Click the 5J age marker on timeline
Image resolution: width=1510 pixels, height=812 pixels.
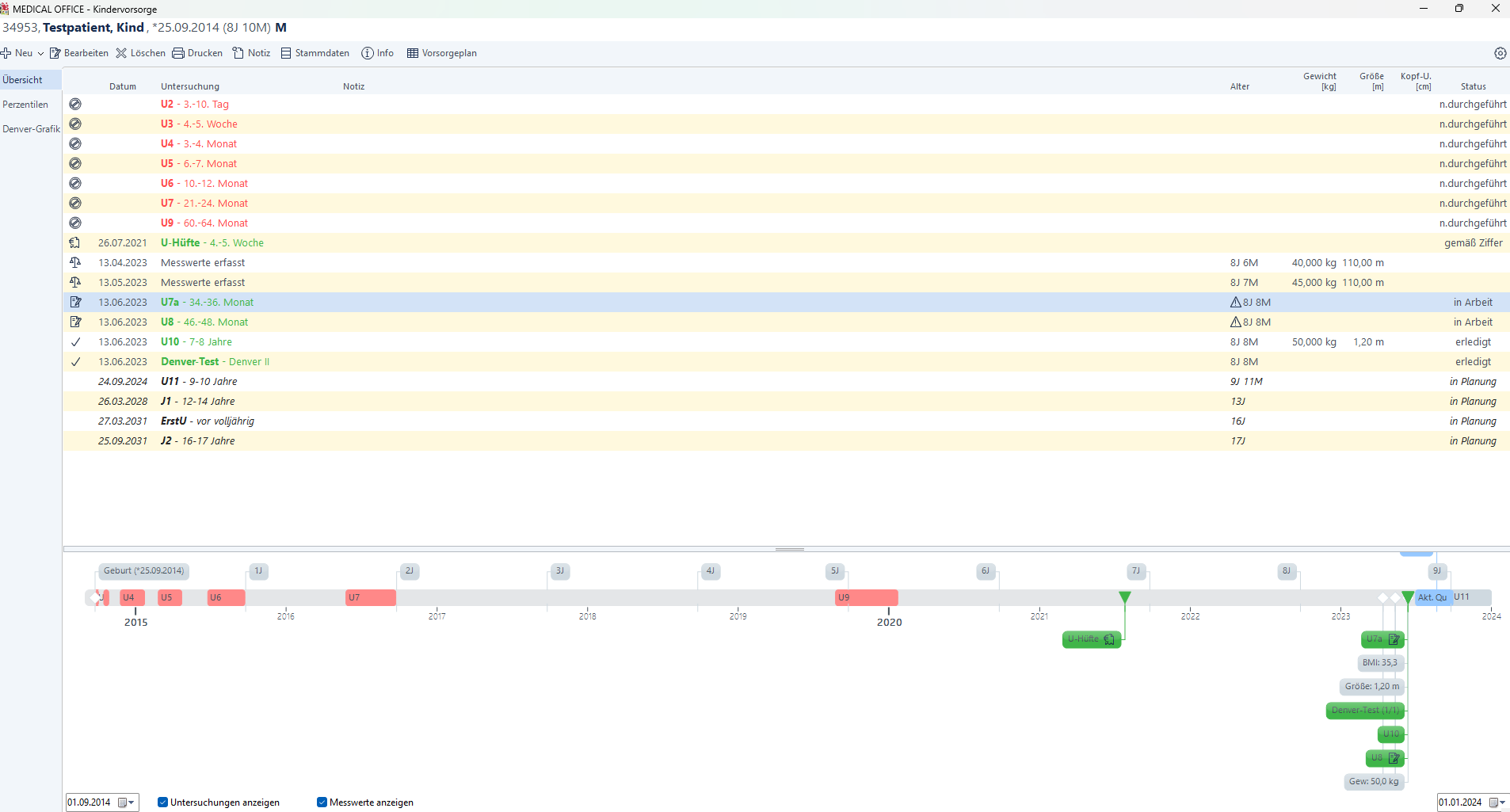pos(835,571)
